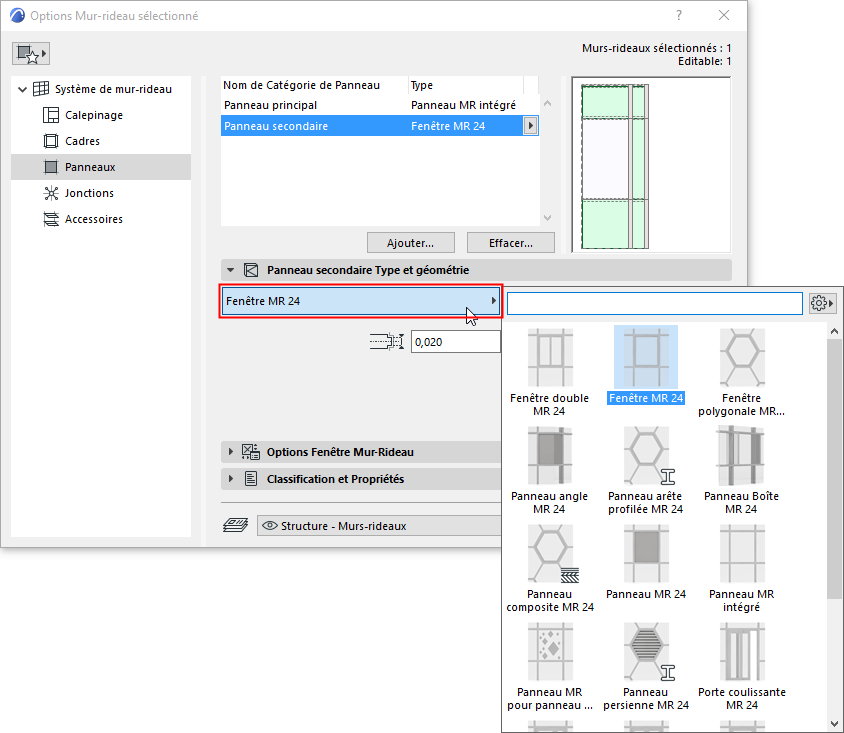Click the Nom de Catégorie de Panneau header
This screenshot has height=733, width=844.
(x=314, y=85)
